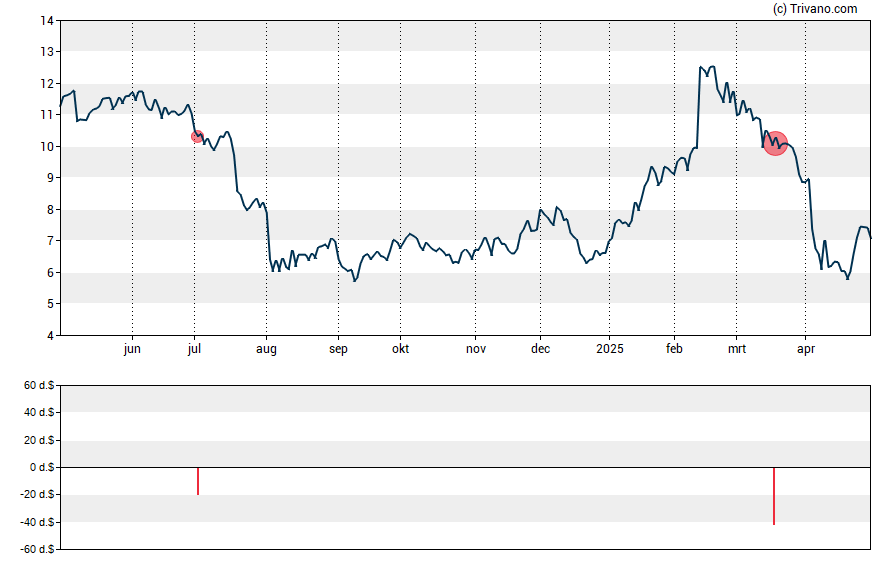Click the price axis value 13
The height and width of the screenshot is (565, 888).
click(47, 52)
